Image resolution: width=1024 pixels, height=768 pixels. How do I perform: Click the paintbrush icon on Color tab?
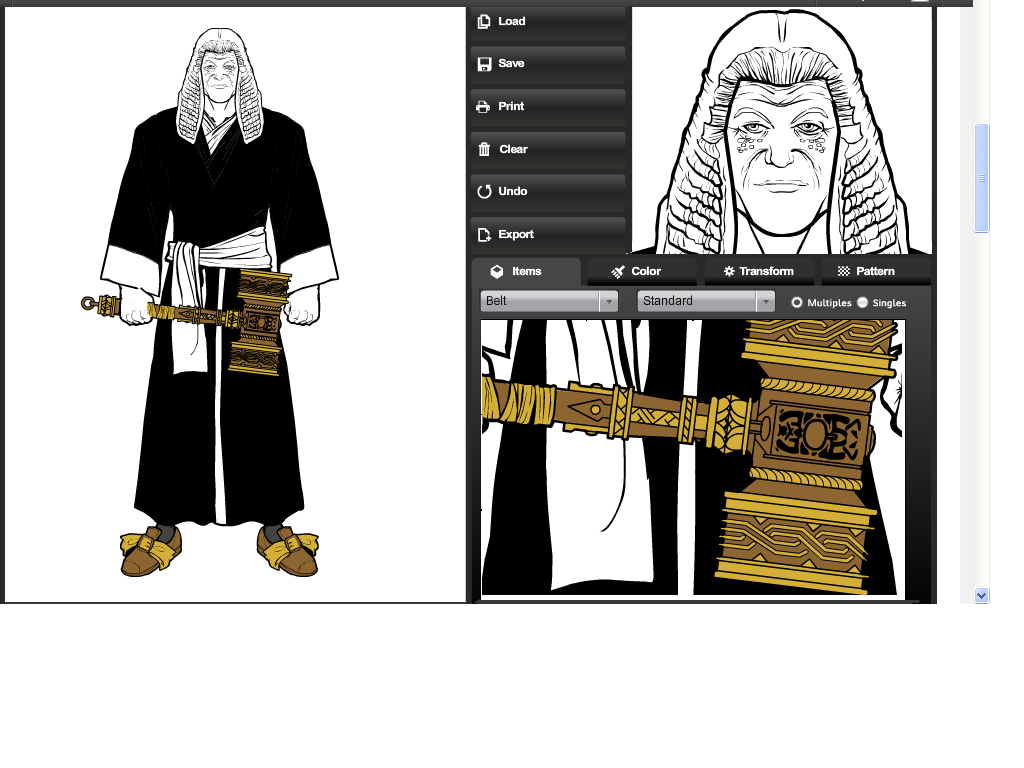pos(618,272)
